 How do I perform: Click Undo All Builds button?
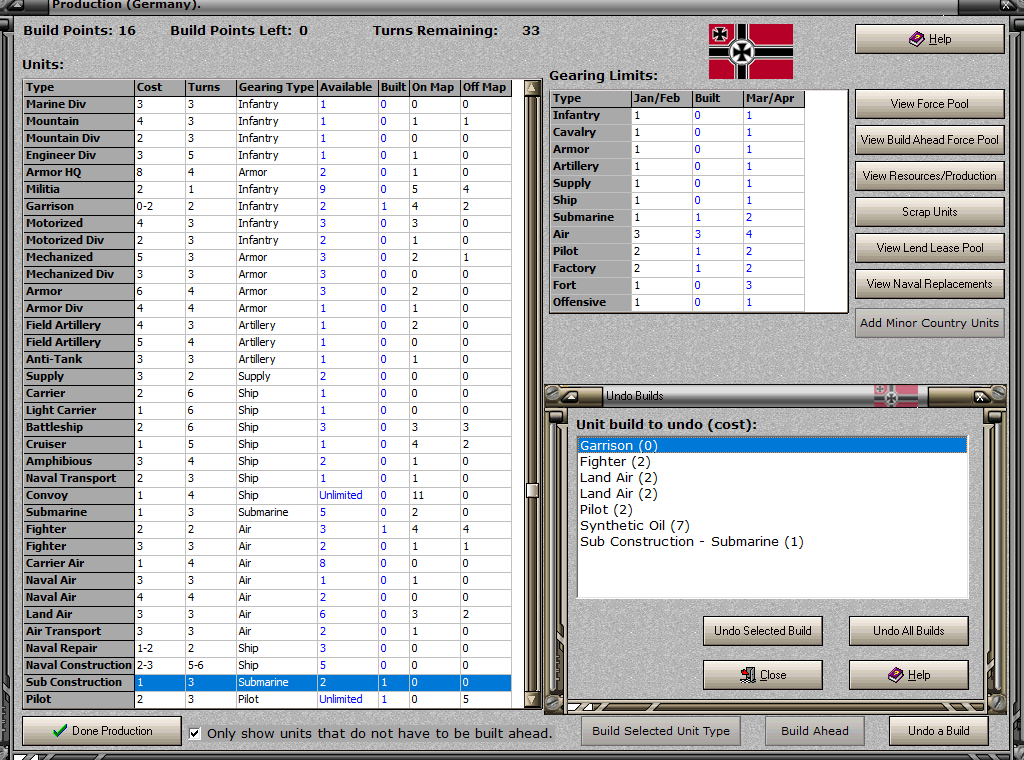(x=908, y=631)
